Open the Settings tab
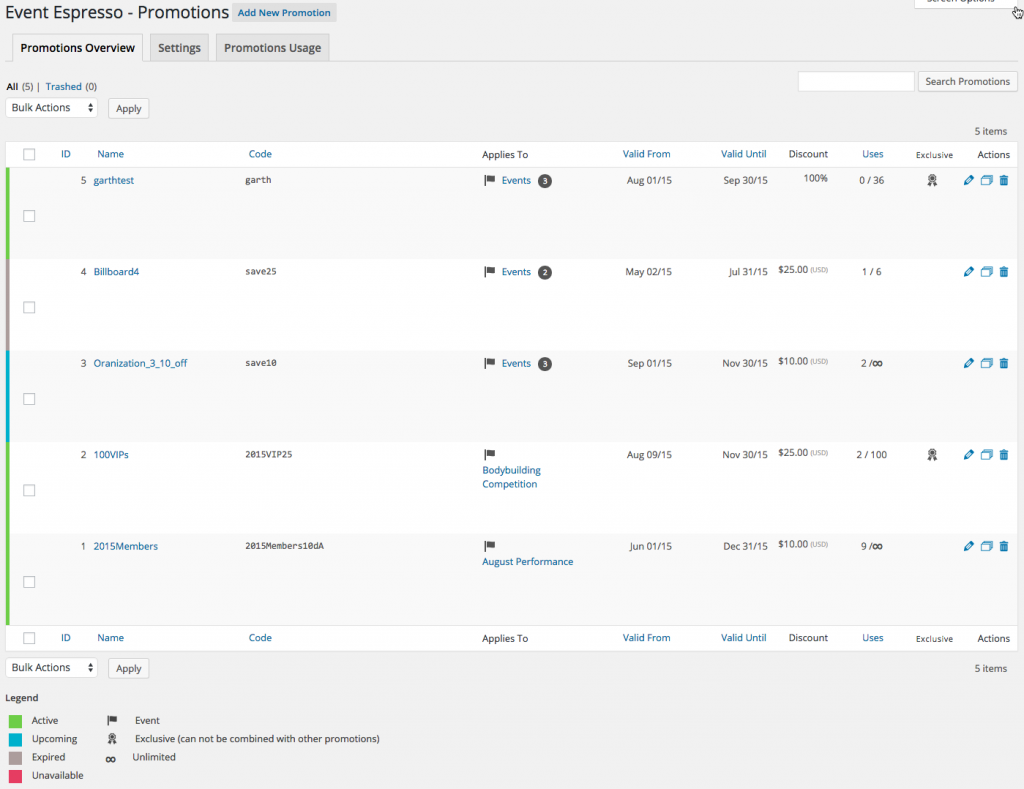The width and height of the screenshot is (1024, 789). click(179, 48)
